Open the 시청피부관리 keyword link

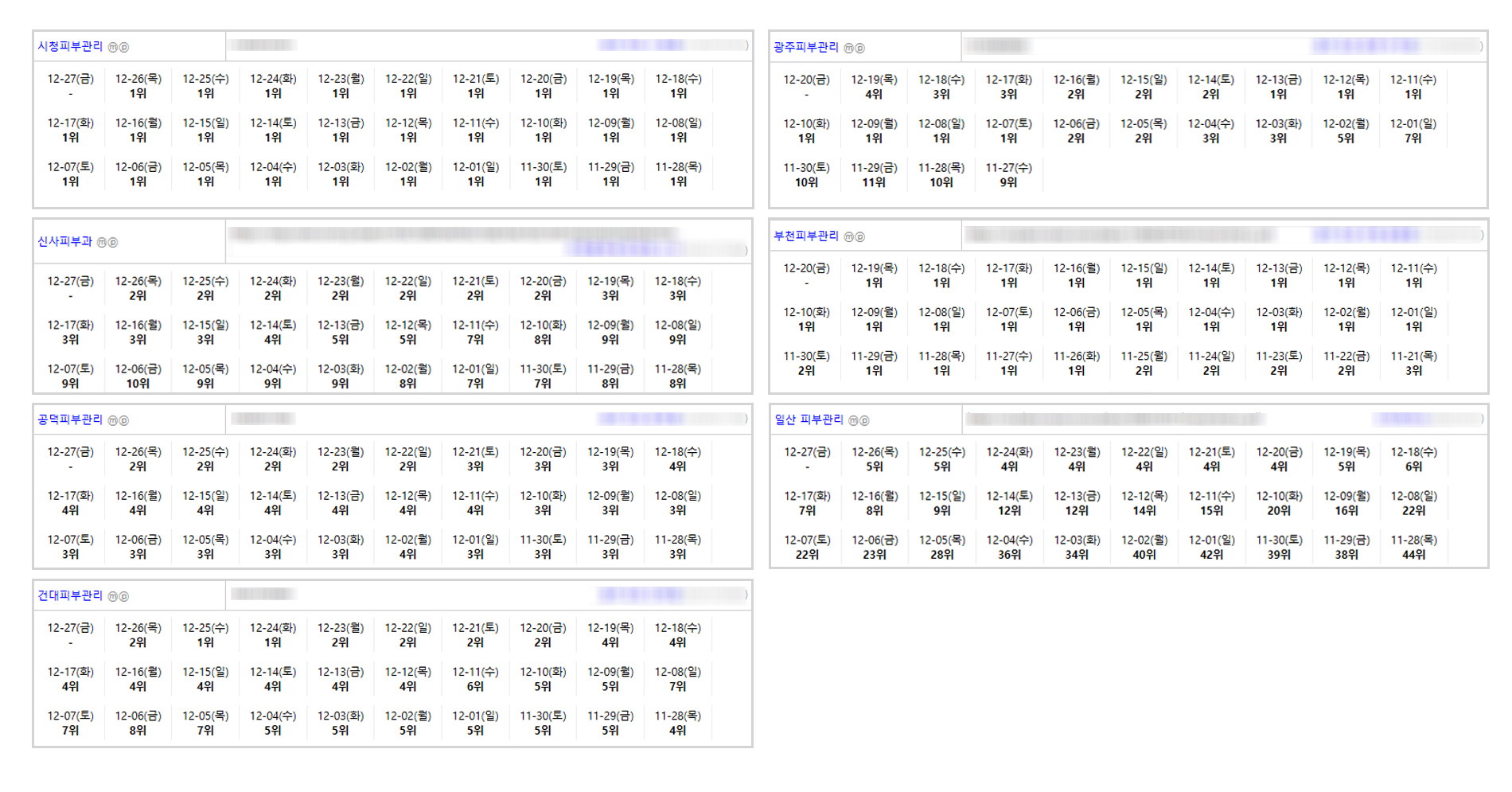point(70,47)
